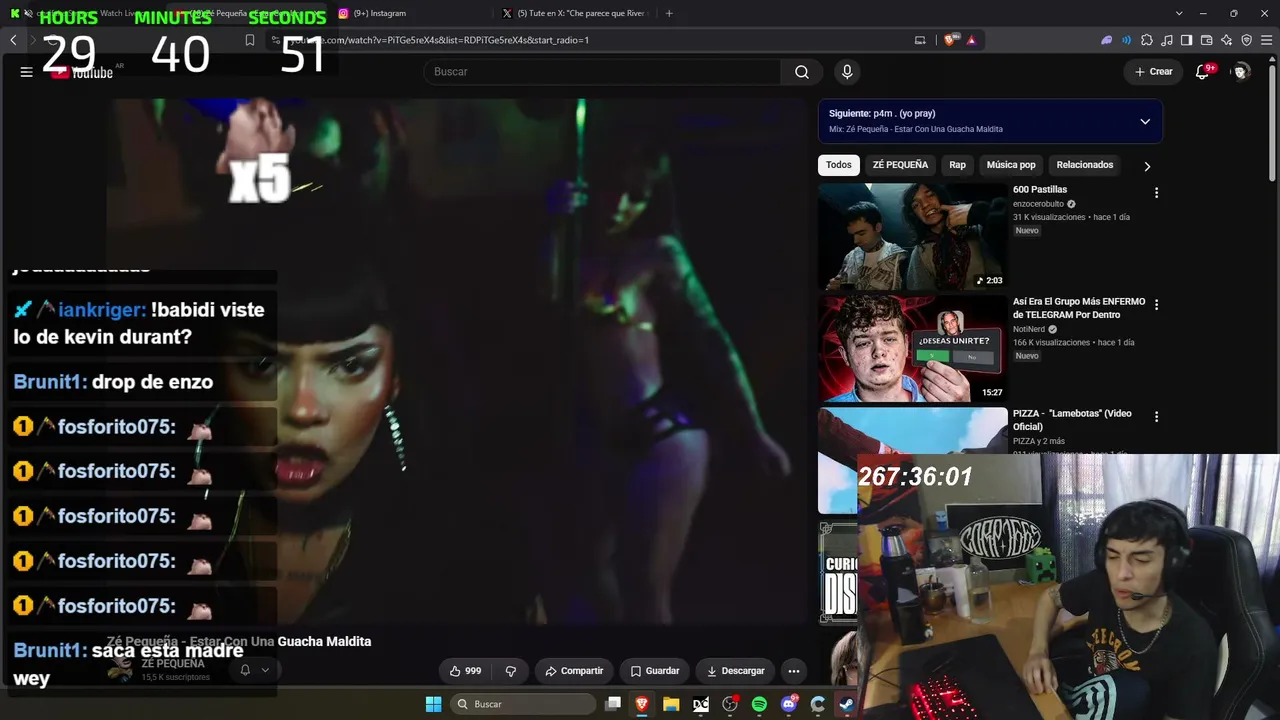Open the Brave main menu button
The height and width of the screenshot is (720, 1280).
(x=1267, y=40)
